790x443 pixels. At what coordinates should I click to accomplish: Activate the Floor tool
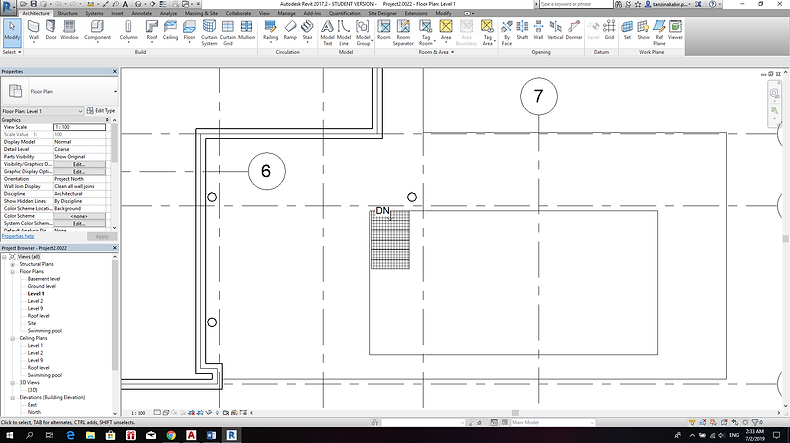(x=189, y=30)
